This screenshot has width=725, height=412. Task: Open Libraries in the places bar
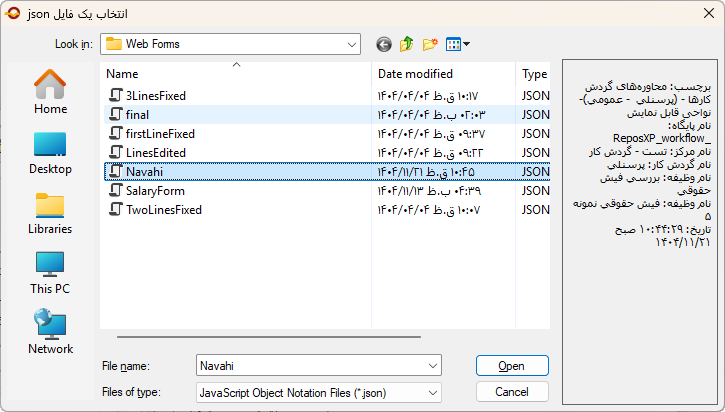coord(50,212)
